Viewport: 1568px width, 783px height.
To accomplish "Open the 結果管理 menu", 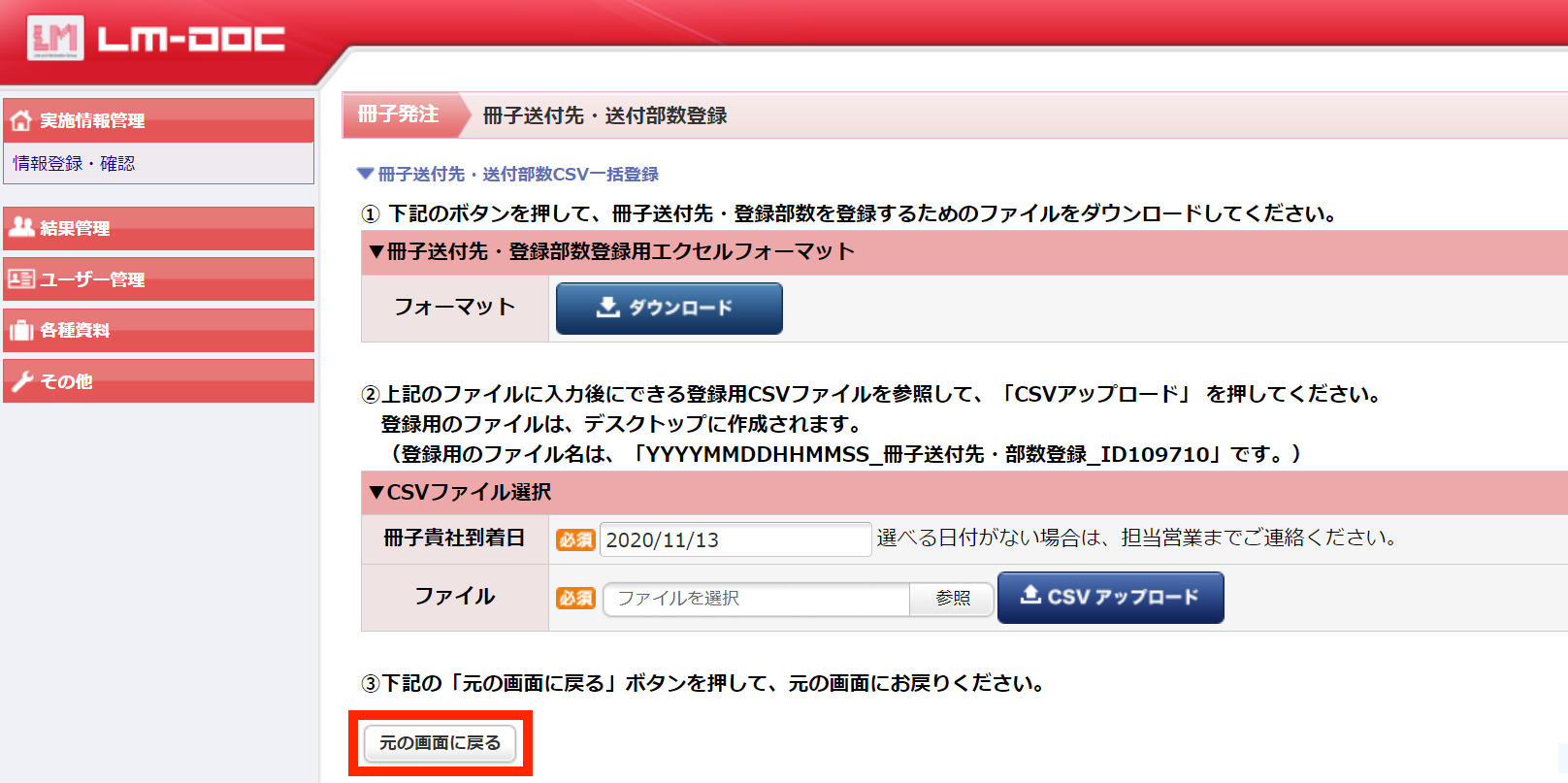I will (x=75, y=228).
